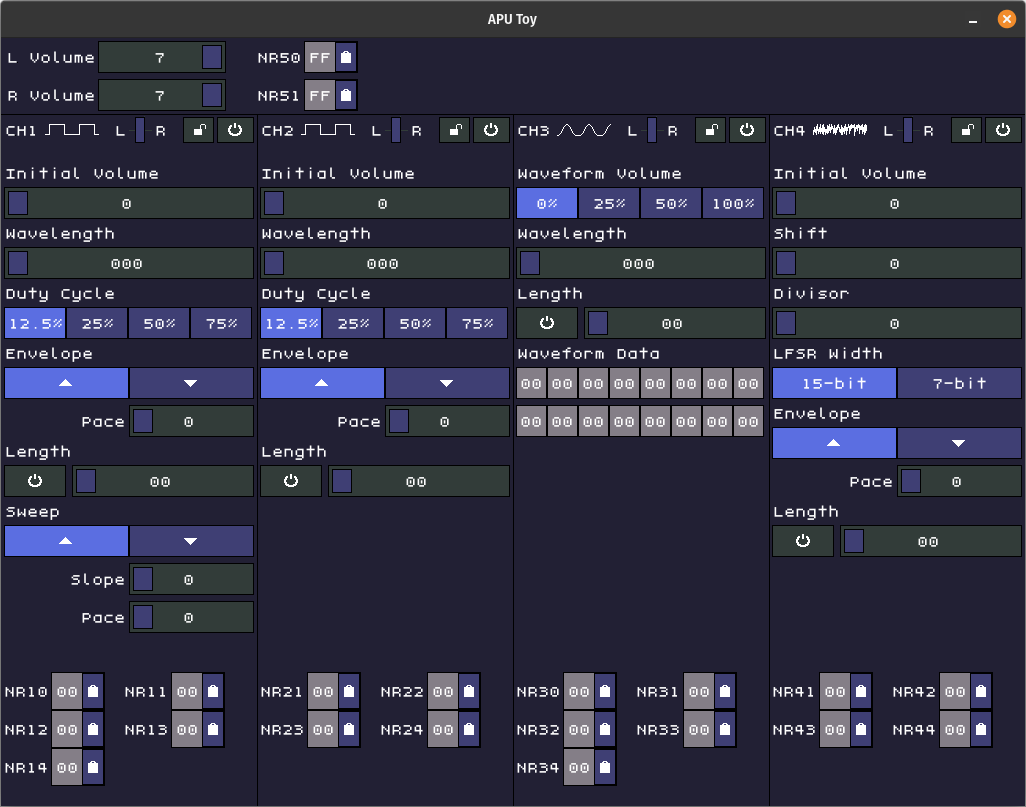Click the NR34 clipboard icon

[x=605, y=767]
